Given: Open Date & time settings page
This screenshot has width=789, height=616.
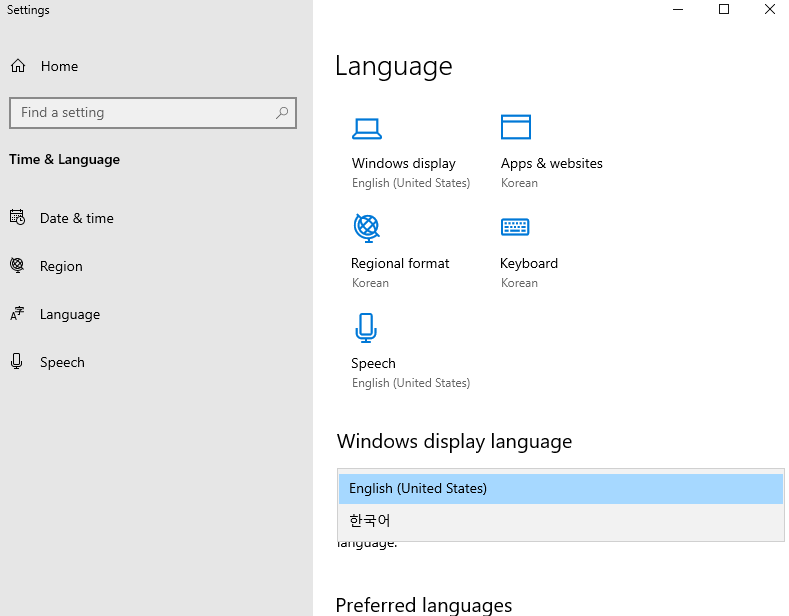Looking at the screenshot, I should 76,218.
